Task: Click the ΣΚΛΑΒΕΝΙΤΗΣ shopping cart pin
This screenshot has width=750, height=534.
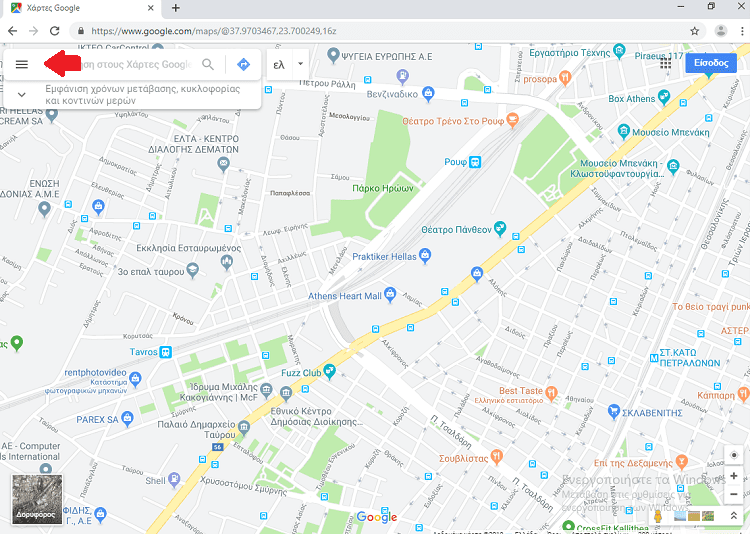Action: (614, 412)
